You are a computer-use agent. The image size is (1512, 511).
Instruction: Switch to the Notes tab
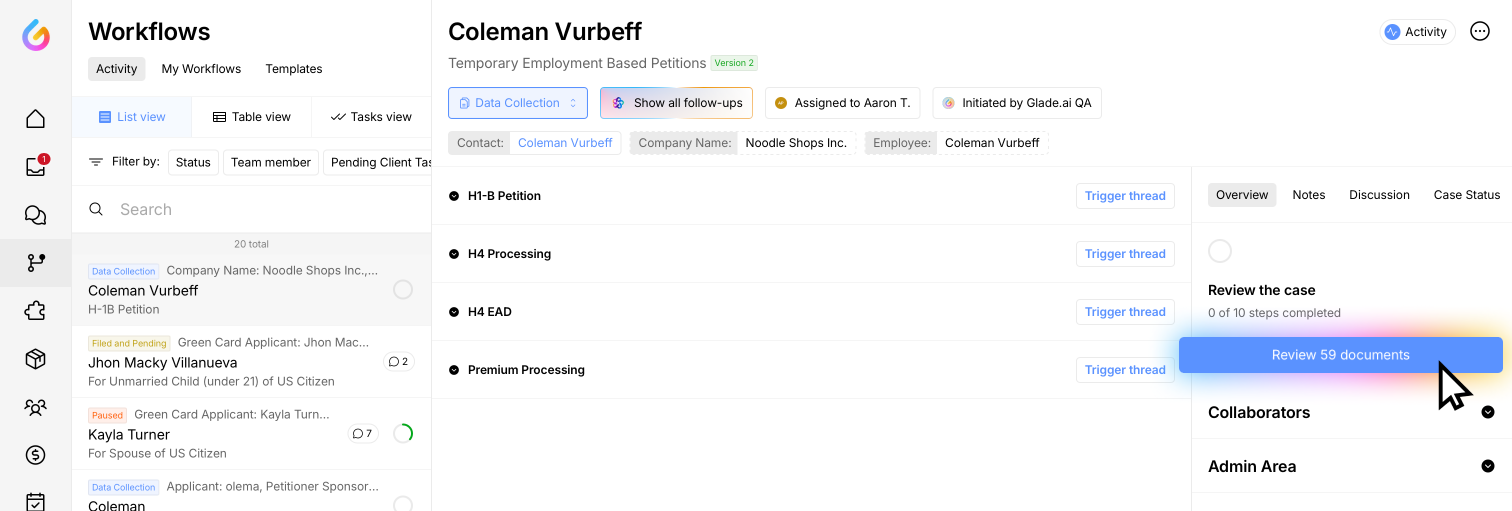click(x=1308, y=195)
